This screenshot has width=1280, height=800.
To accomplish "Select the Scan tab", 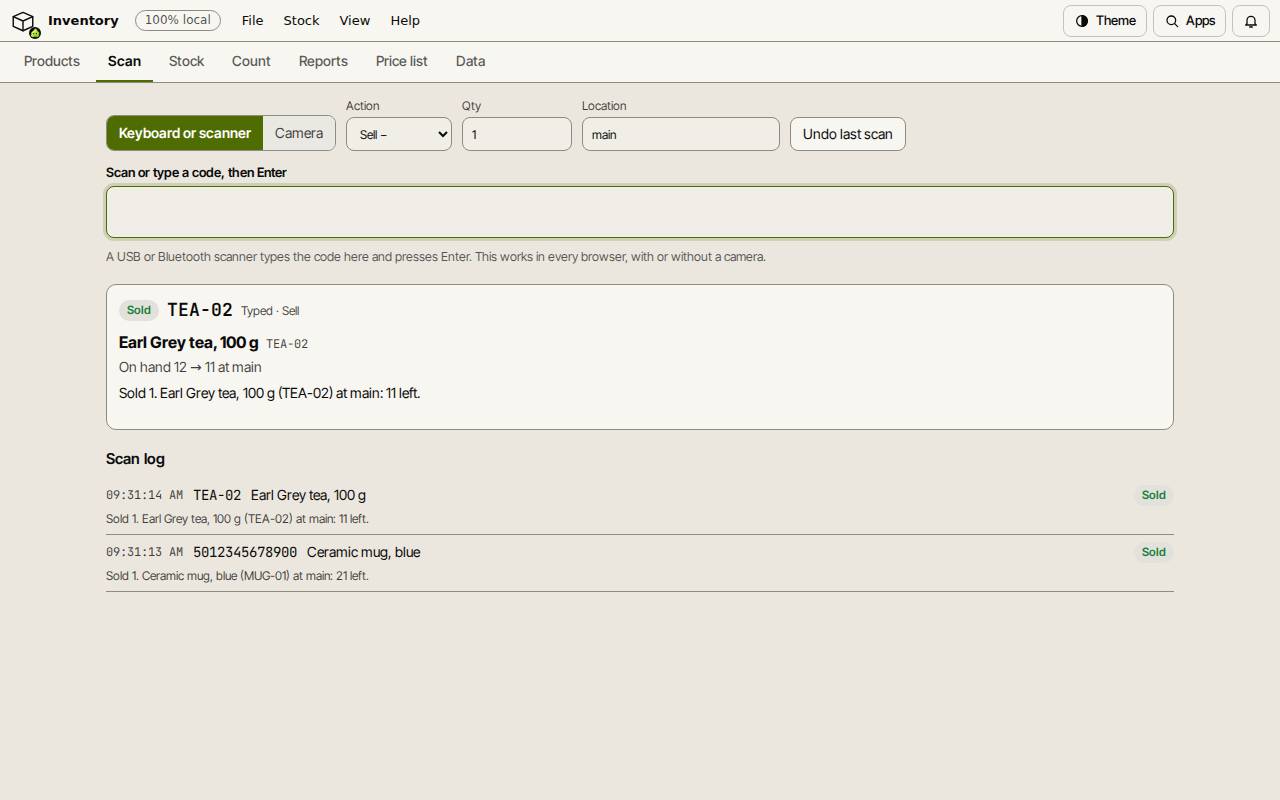I will 124,61.
